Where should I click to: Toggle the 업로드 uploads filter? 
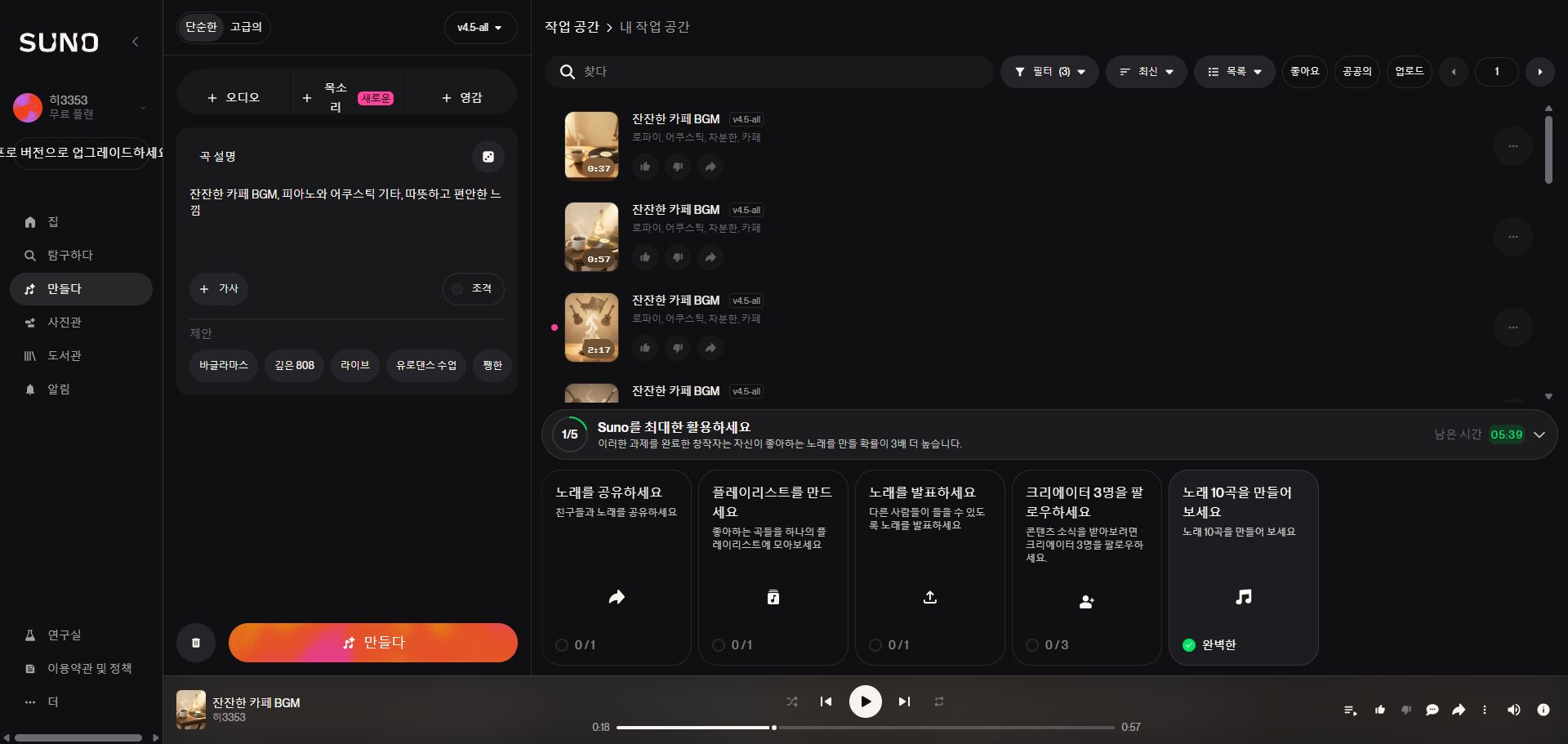1410,72
